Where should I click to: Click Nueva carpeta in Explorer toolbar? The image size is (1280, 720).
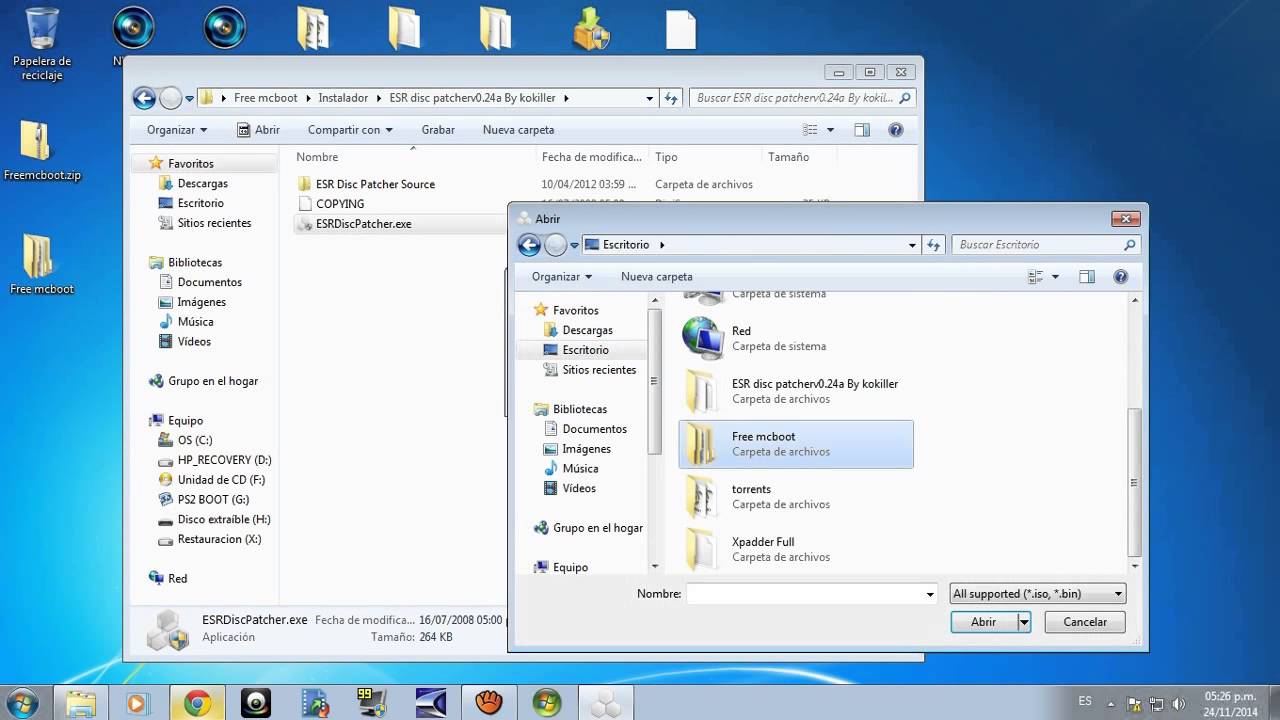click(518, 130)
